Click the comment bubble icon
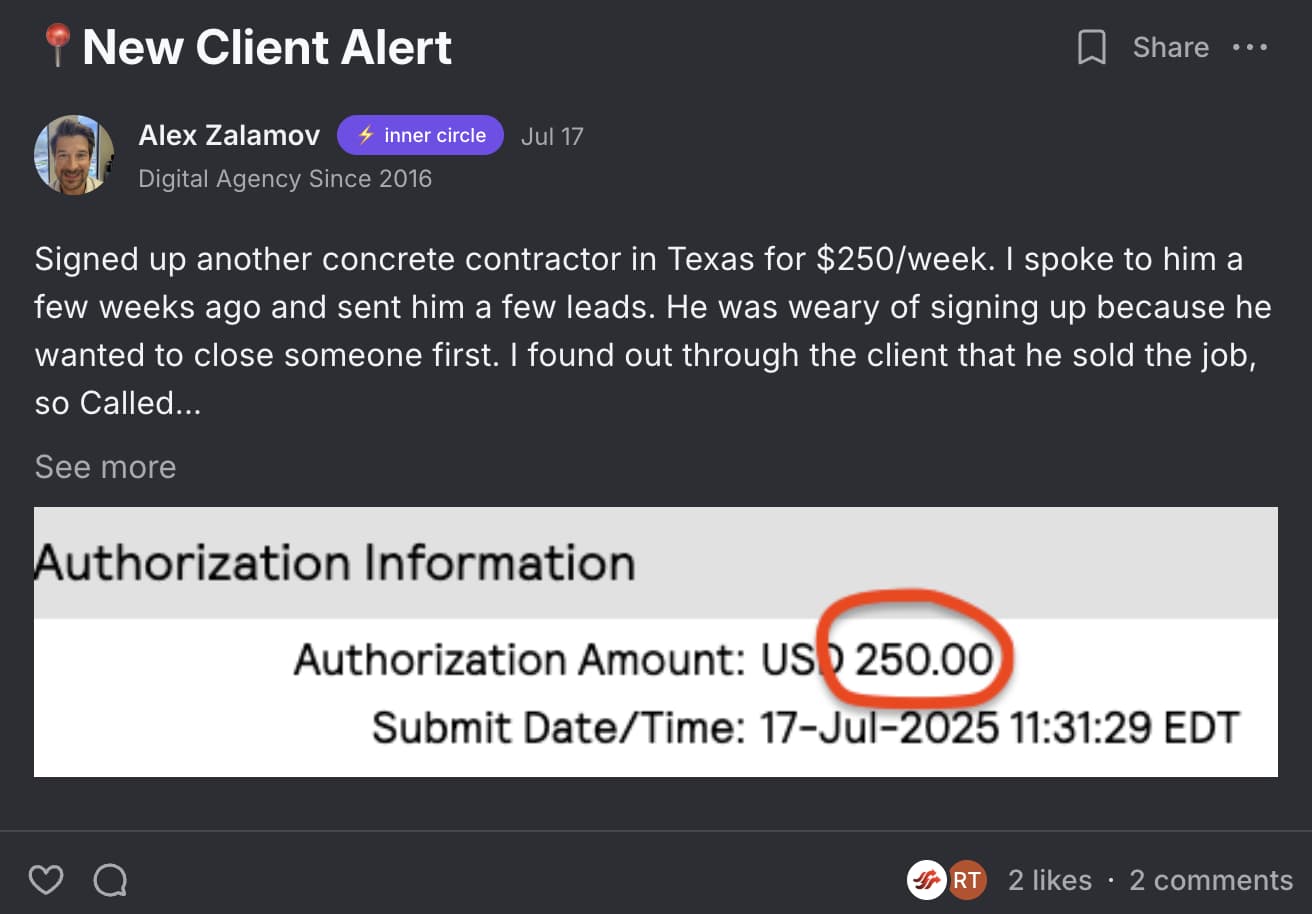The height and width of the screenshot is (914, 1312). pos(110,880)
